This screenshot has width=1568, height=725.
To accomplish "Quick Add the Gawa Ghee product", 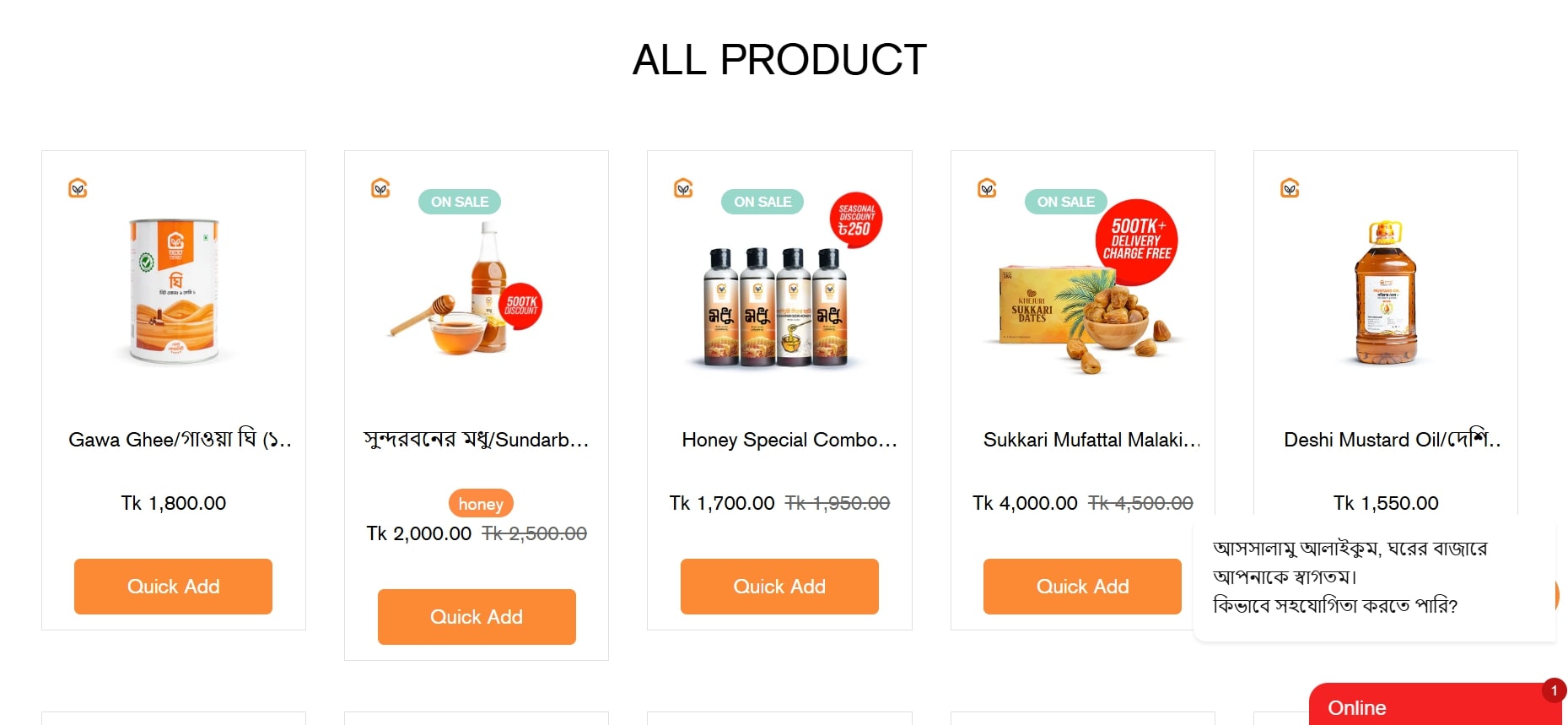I will coord(173,587).
